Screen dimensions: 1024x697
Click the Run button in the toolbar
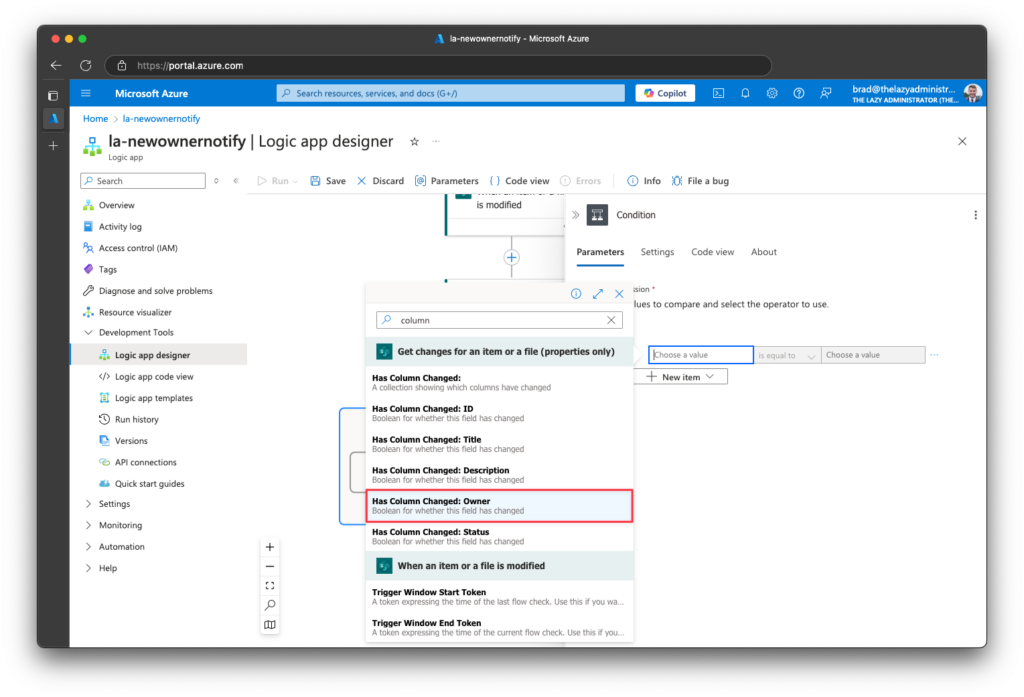click(x=273, y=181)
